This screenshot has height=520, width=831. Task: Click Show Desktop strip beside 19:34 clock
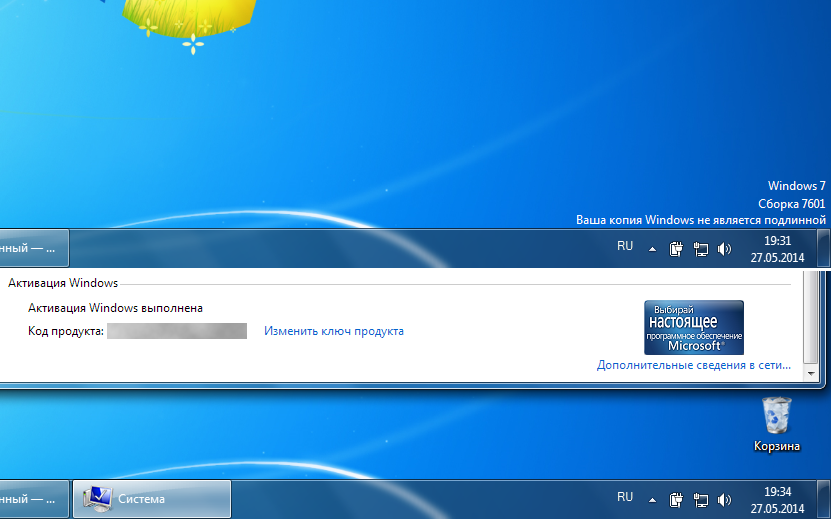click(x=824, y=499)
